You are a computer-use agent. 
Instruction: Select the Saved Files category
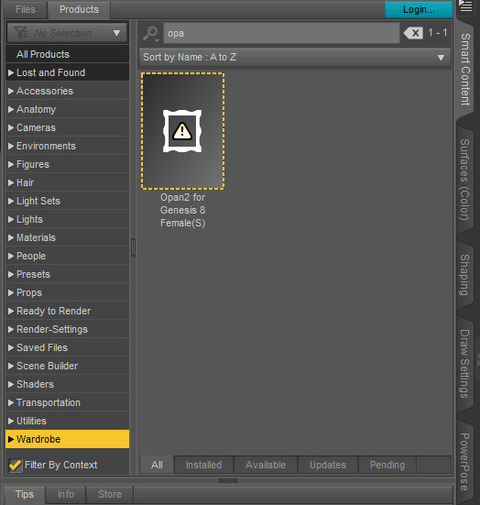pyautogui.click(x=67, y=348)
